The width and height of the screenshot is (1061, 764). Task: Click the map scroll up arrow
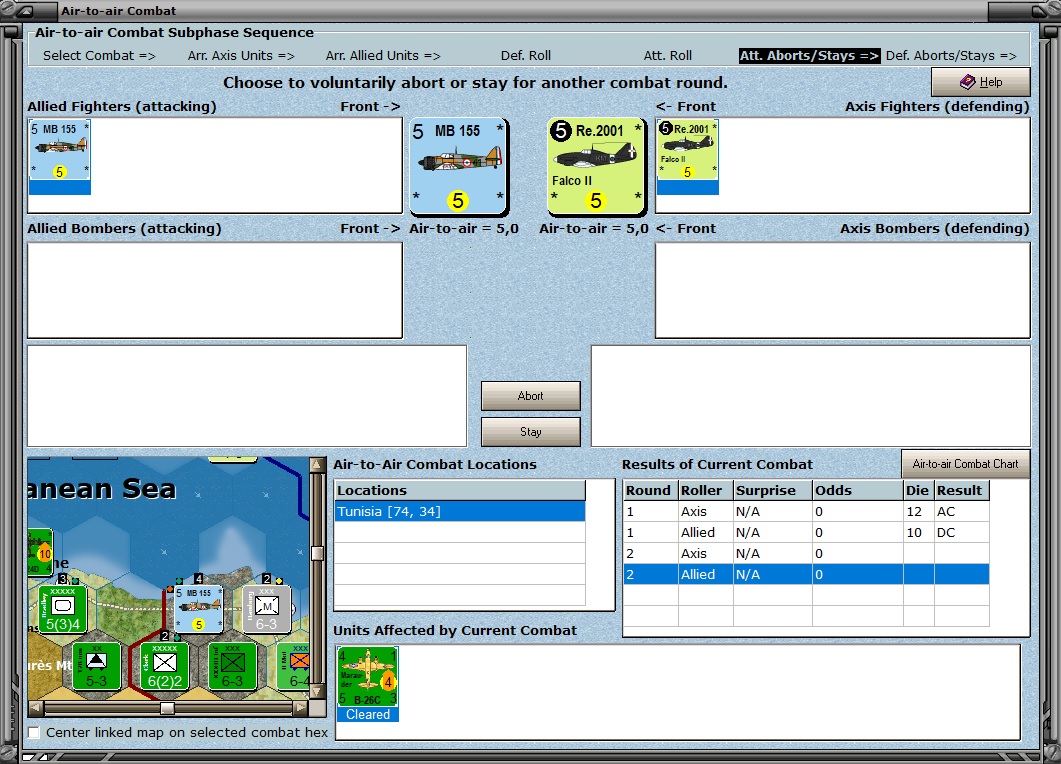click(317, 465)
